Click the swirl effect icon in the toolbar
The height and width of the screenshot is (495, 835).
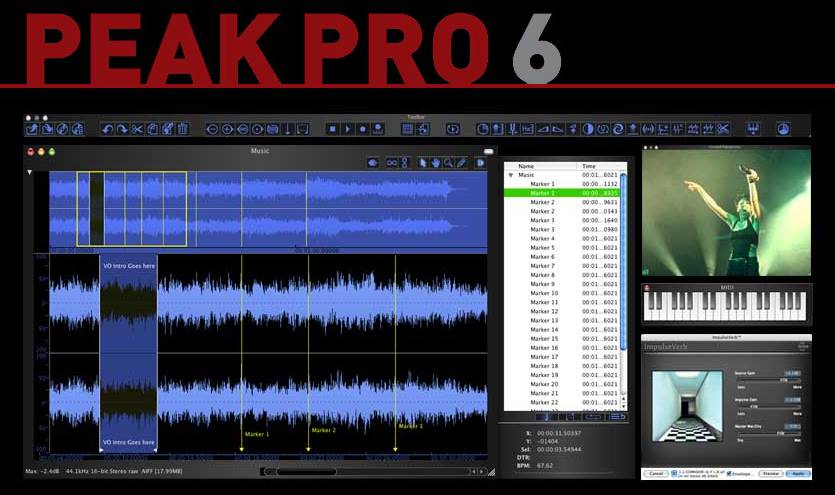click(618, 129)
